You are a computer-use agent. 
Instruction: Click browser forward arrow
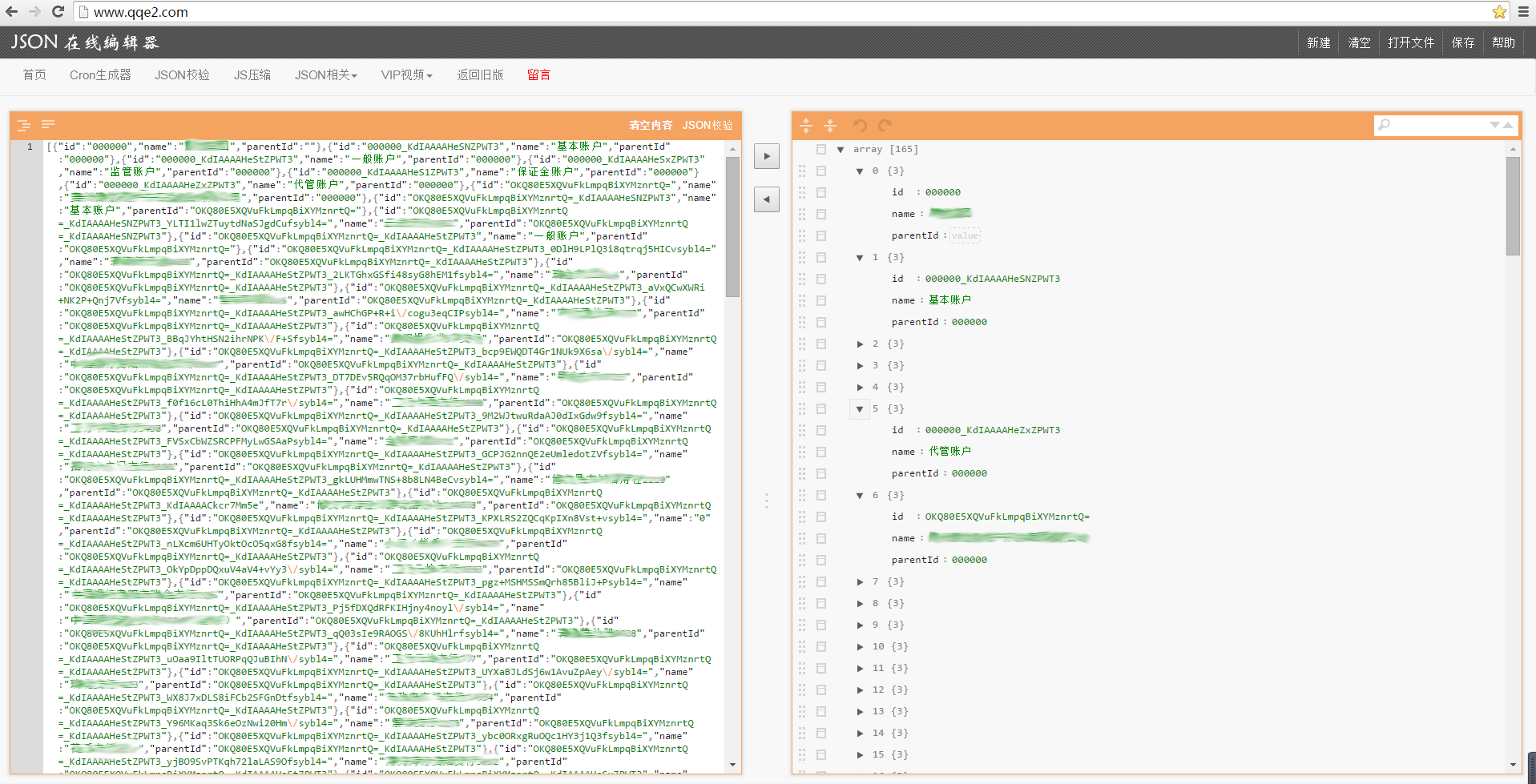coord(34,12)
